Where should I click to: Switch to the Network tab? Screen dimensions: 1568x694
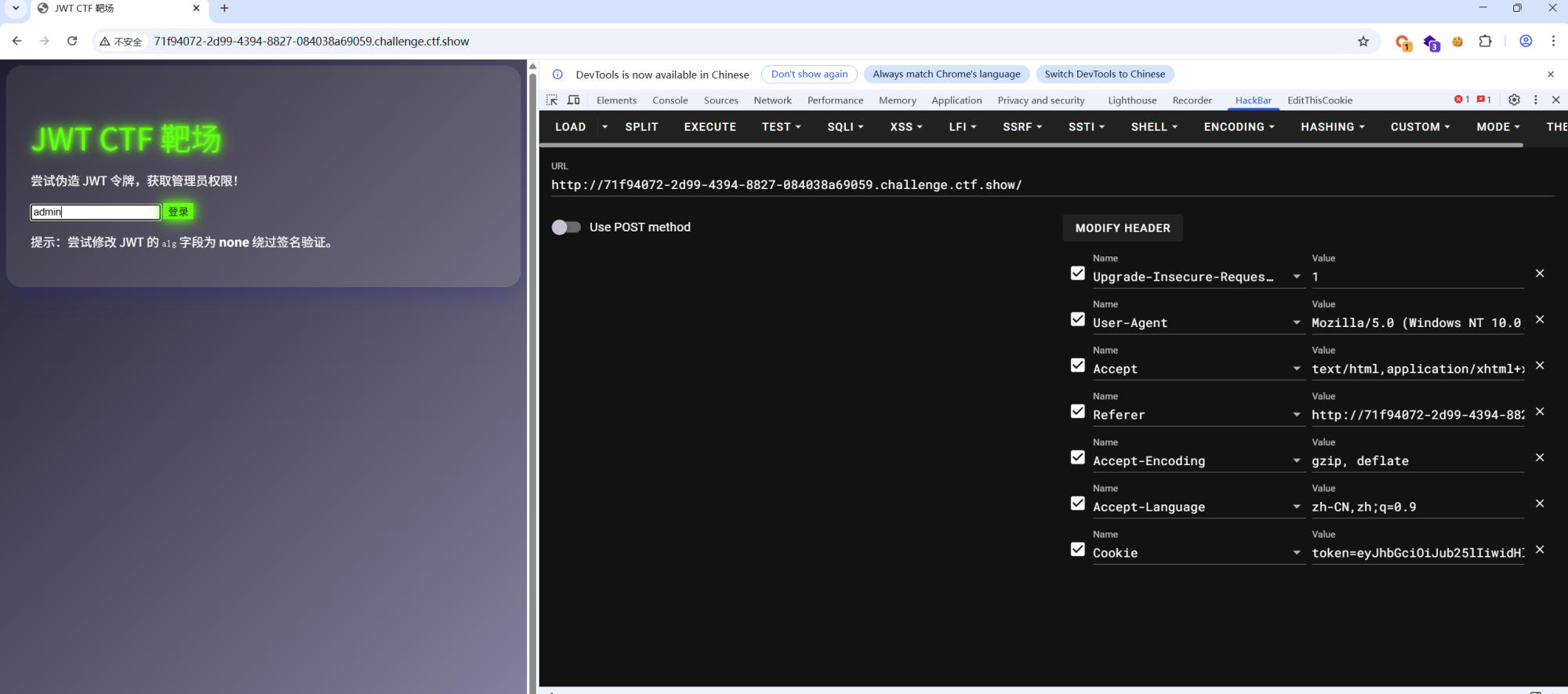point(772,100)
